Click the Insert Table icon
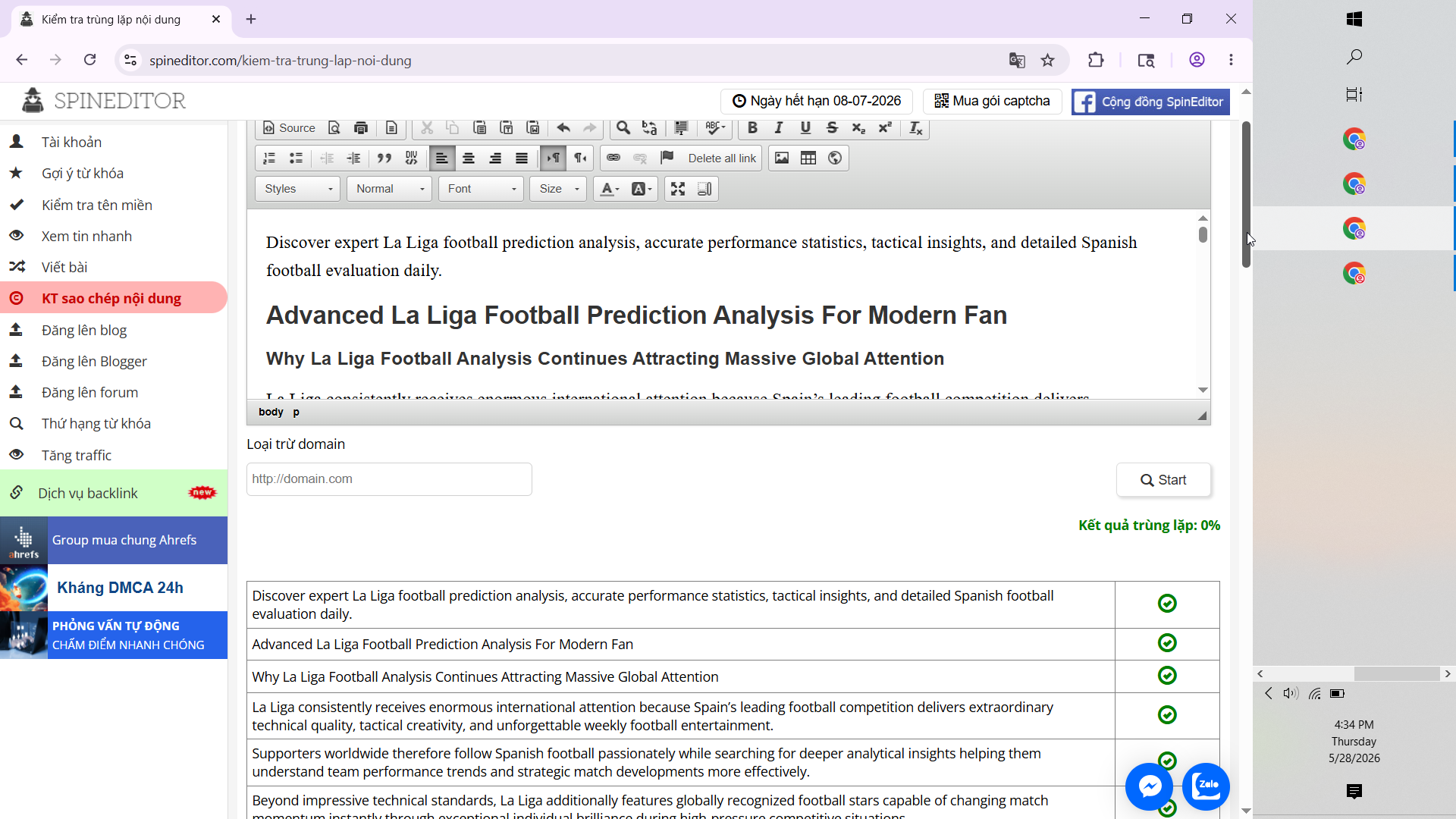The height and width of the screenshot is (819, 1456). click(x=808, y=158)
